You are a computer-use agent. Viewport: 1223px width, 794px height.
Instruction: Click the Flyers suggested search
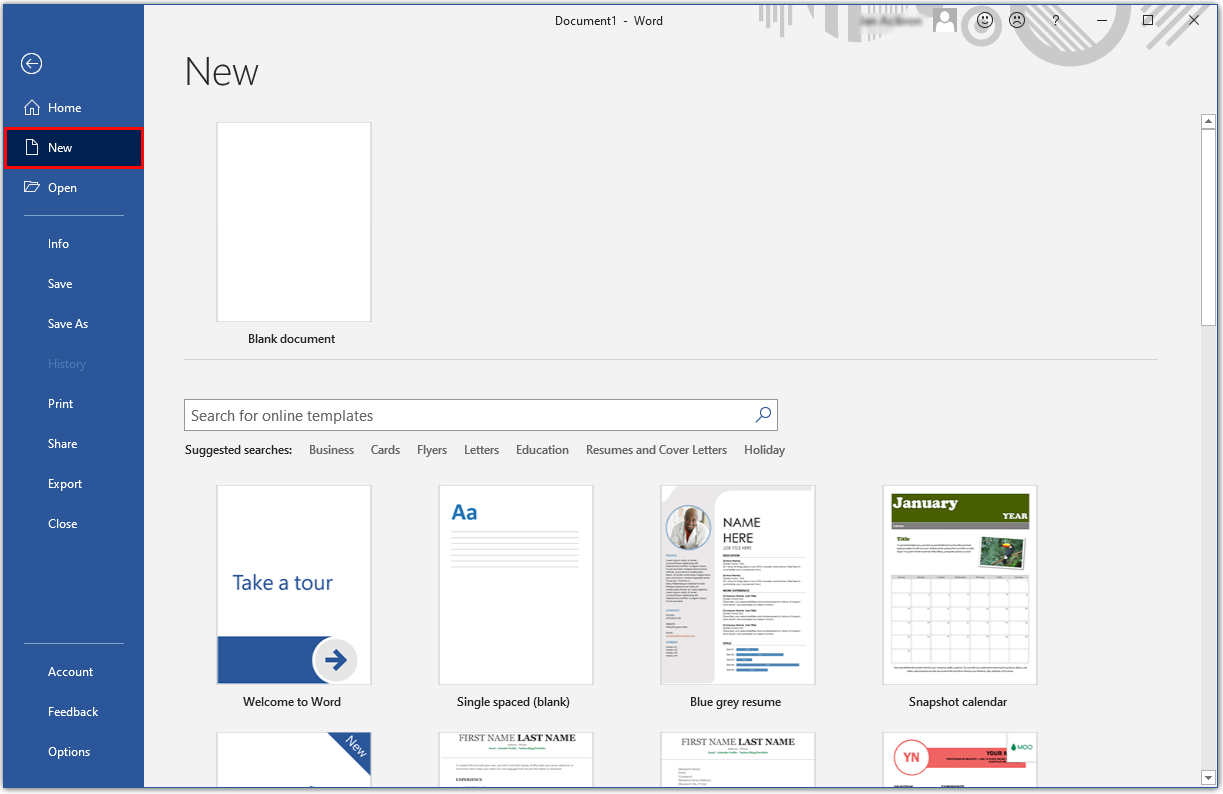pyautogui.click(x=432, y=450)
